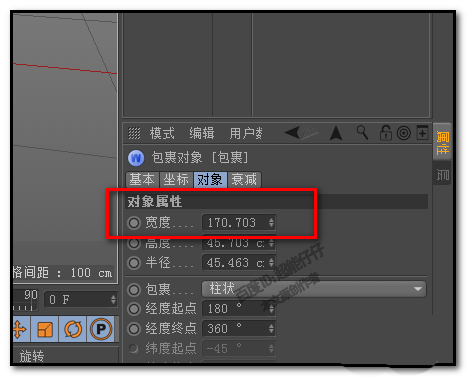
Task: Toggle the lock element icon
Action: tap(386, 133)
